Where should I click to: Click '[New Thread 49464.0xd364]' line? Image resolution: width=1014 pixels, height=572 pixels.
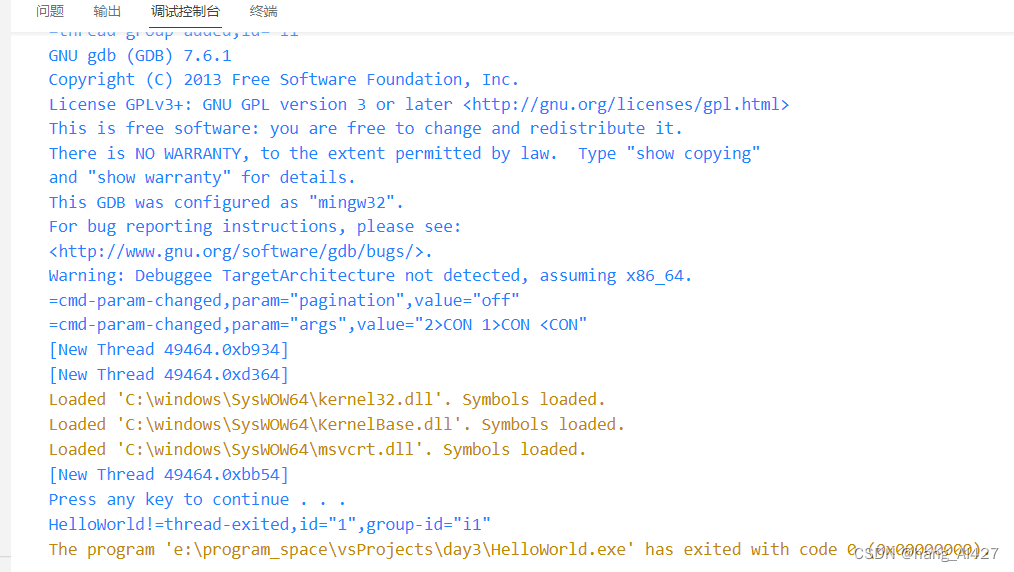pyautogui.click(x=168, y=374)
